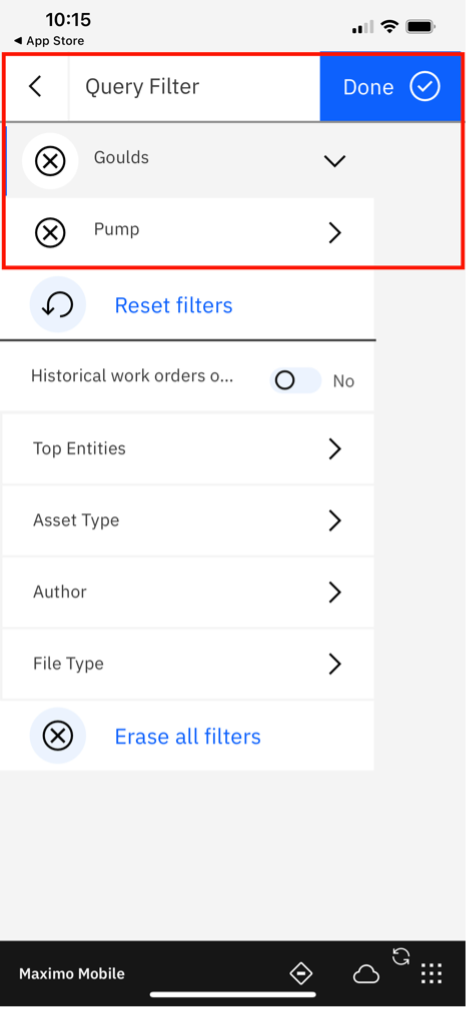Expand the Top Entities filter chevron
The width and height of the screenshot is (470, 1011).
pos(335,449)
